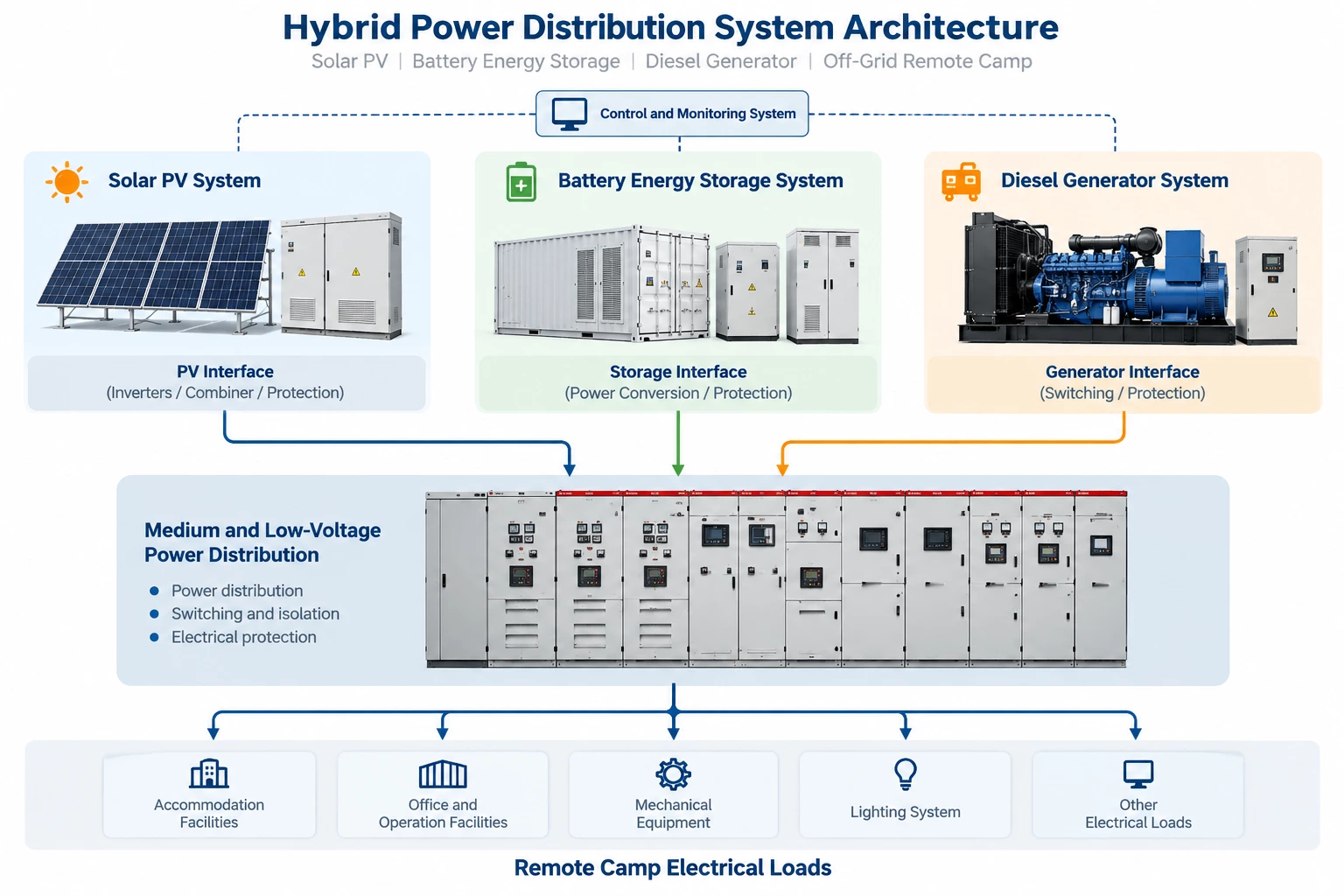Image resolution: width=1344 pixels, height=896 pixels.
Task: Click the monitor icon in Control and Monitoring System
Action: (569, 114)
